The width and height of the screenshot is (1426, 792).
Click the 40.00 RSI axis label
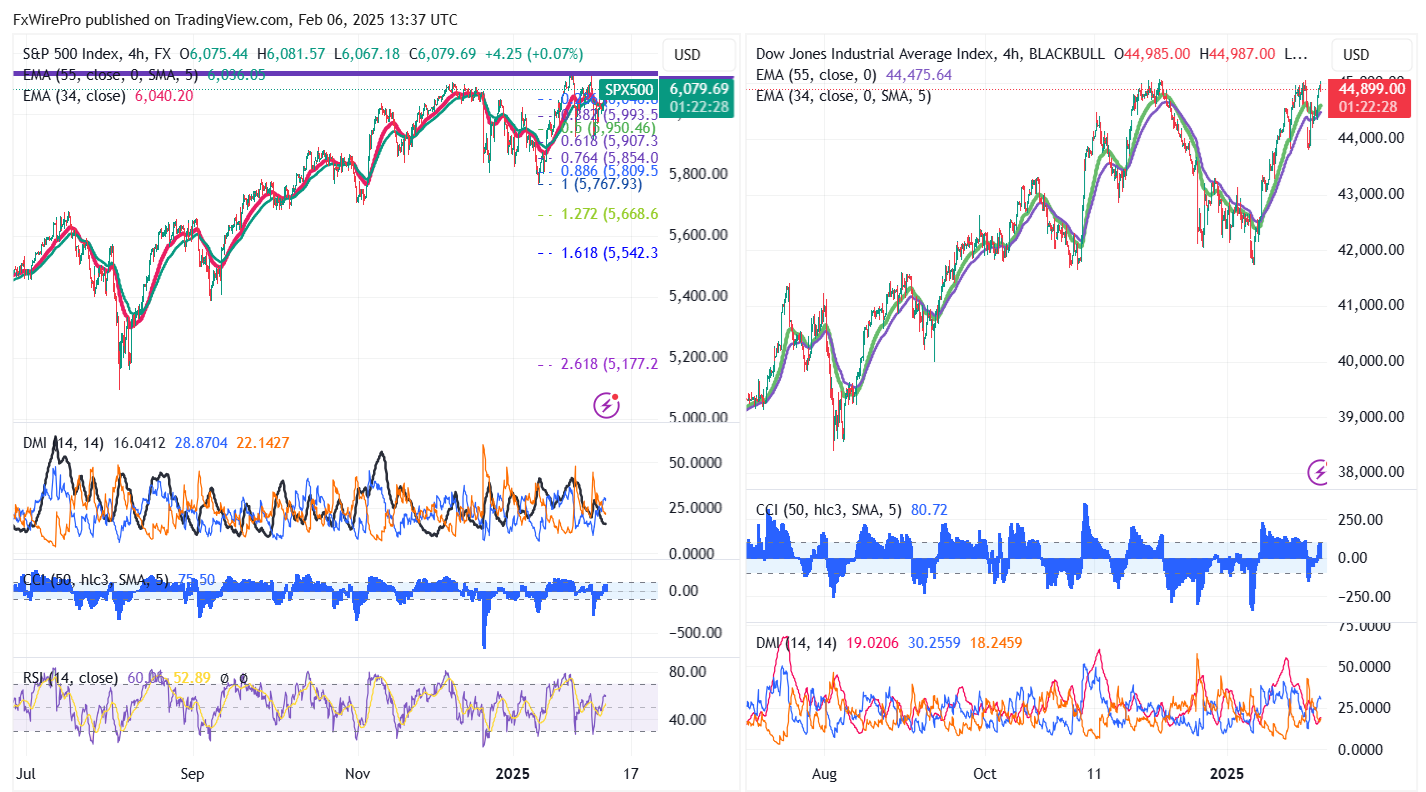click(x=688, y=720)
